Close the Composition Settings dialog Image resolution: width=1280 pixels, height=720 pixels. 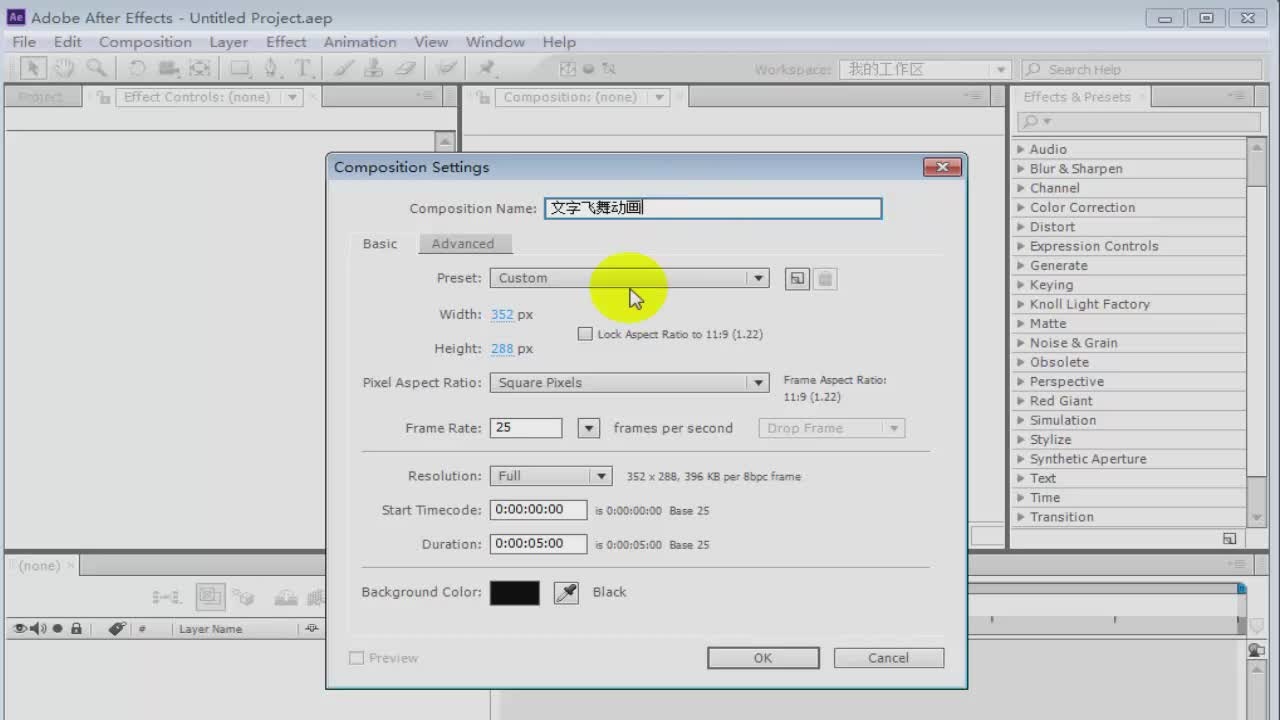point(942,167)
